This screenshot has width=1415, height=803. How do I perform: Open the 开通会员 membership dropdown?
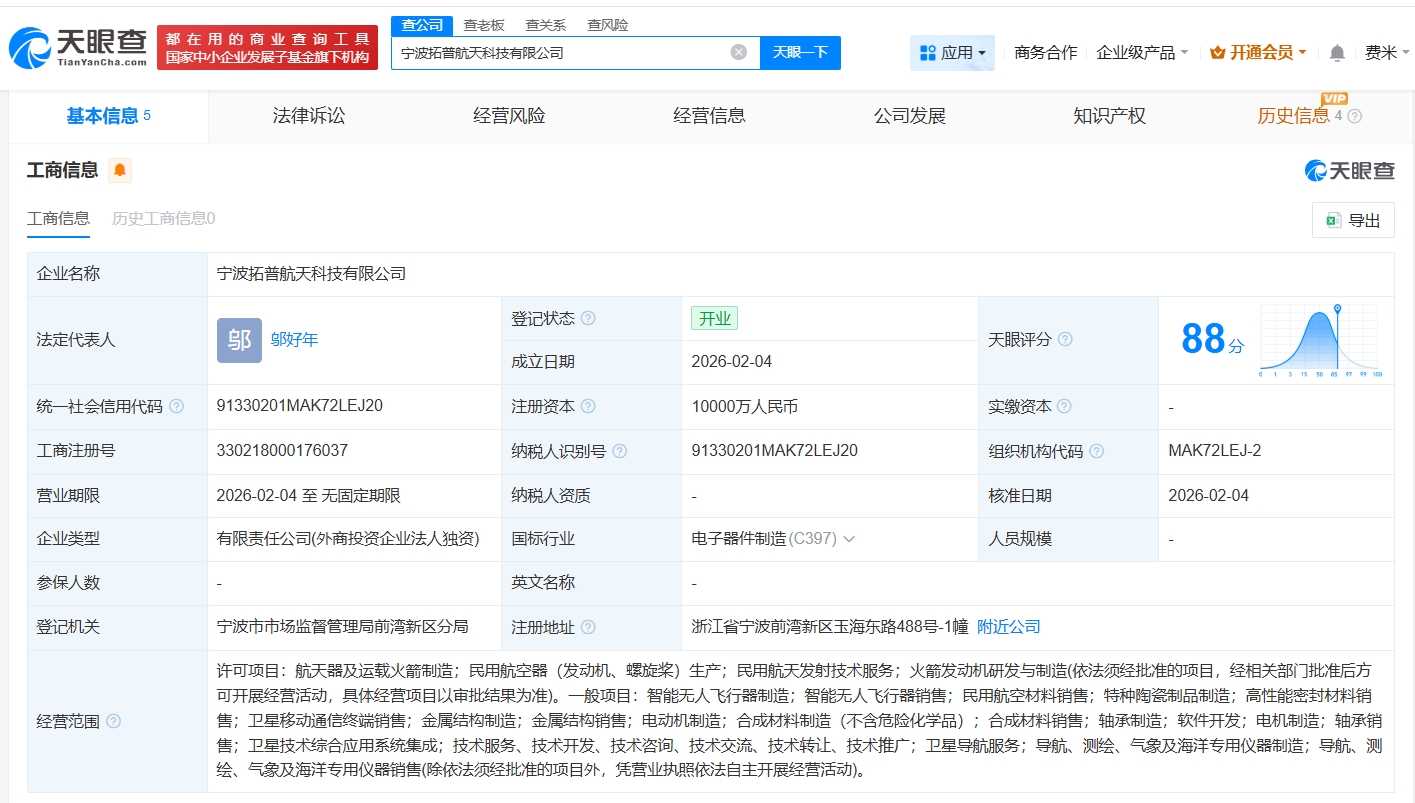pos(1258,52)
